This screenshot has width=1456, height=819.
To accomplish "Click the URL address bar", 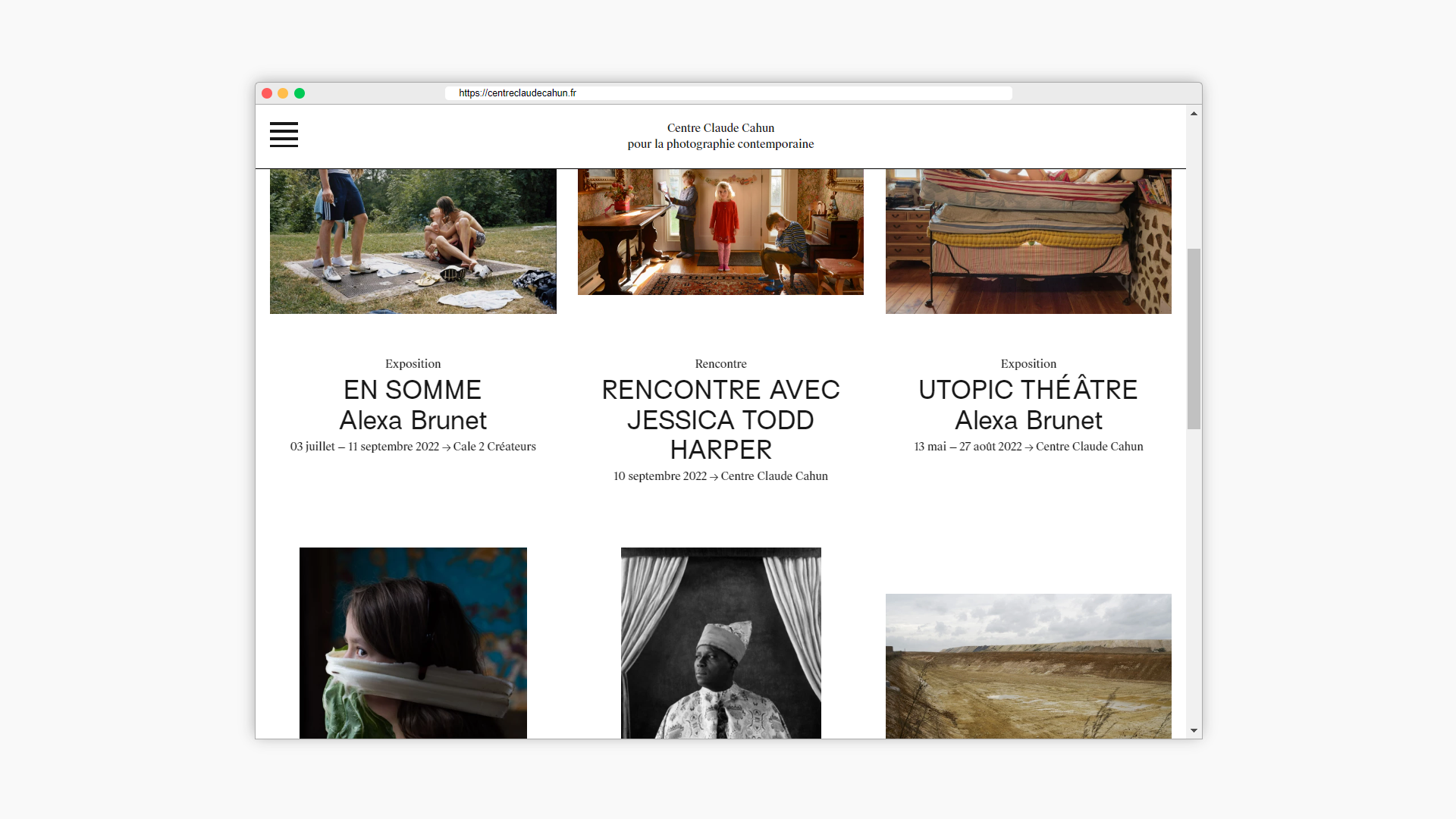I will click(x=728, y=93).
